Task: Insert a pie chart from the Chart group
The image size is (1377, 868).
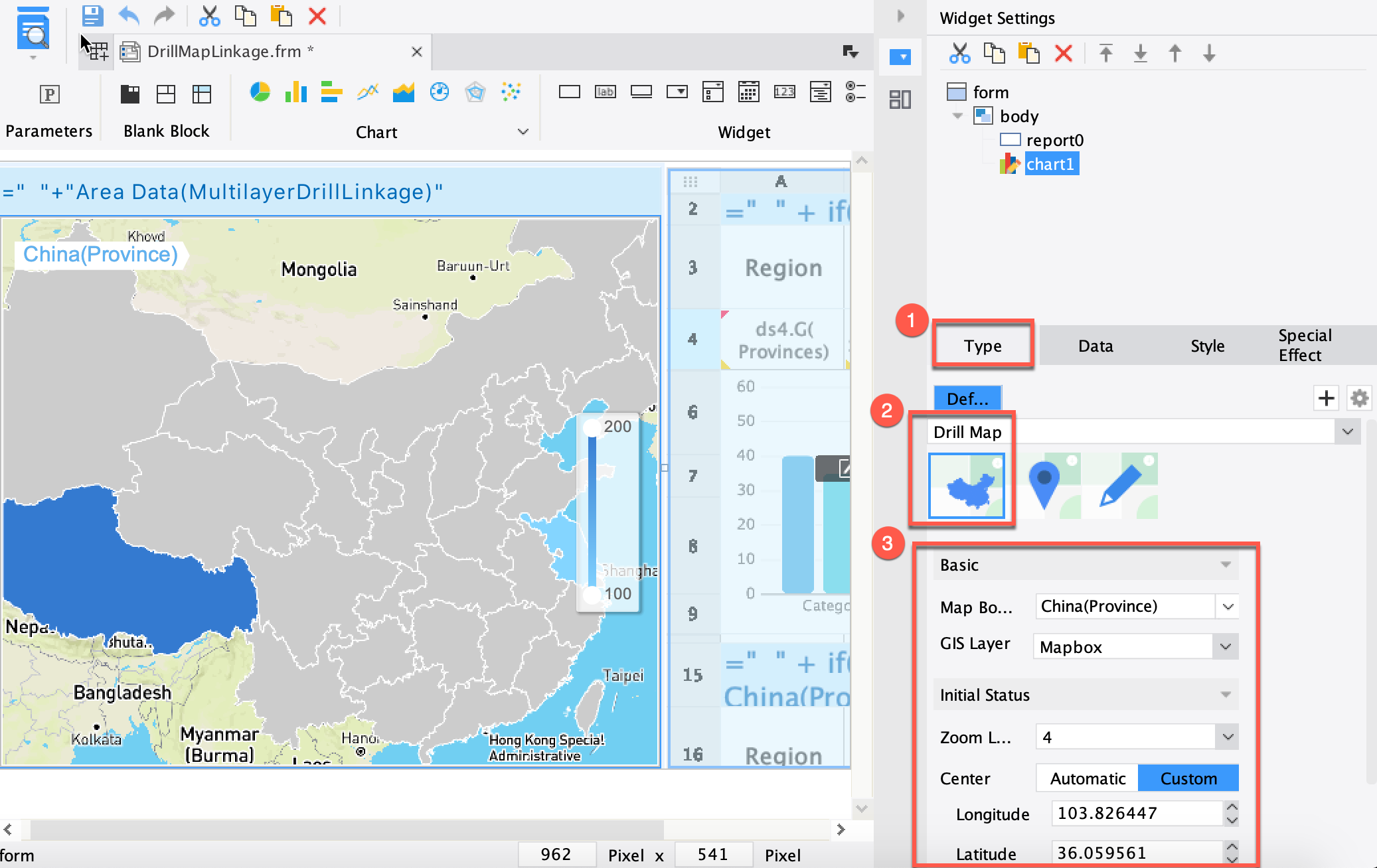Action: (x=260, y=92)
